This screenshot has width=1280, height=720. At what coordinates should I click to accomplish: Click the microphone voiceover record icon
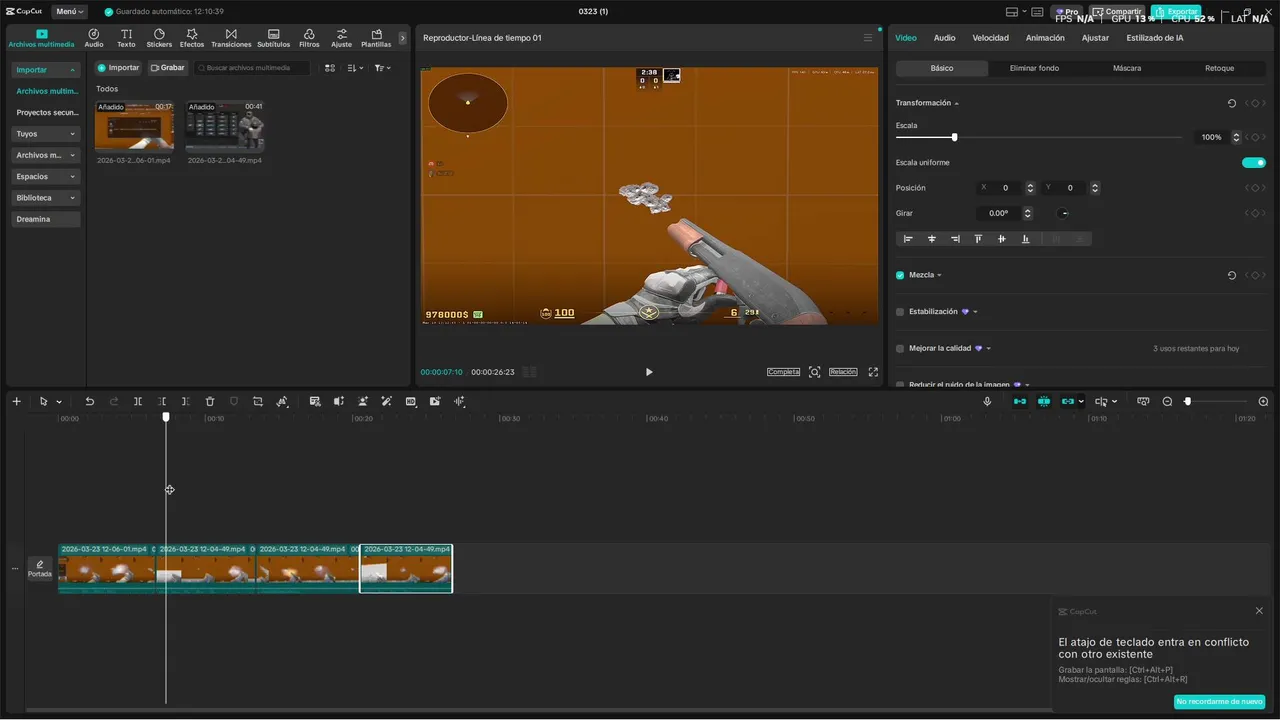(987, 401)
